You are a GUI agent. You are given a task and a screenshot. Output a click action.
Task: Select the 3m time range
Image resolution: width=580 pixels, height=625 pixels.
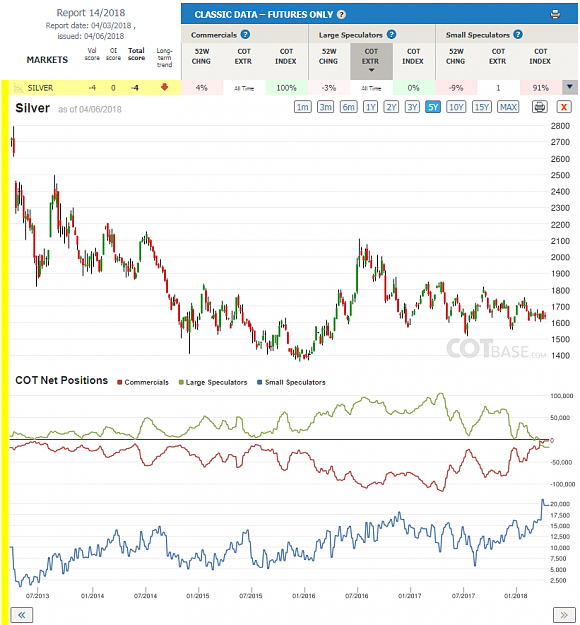326,107
